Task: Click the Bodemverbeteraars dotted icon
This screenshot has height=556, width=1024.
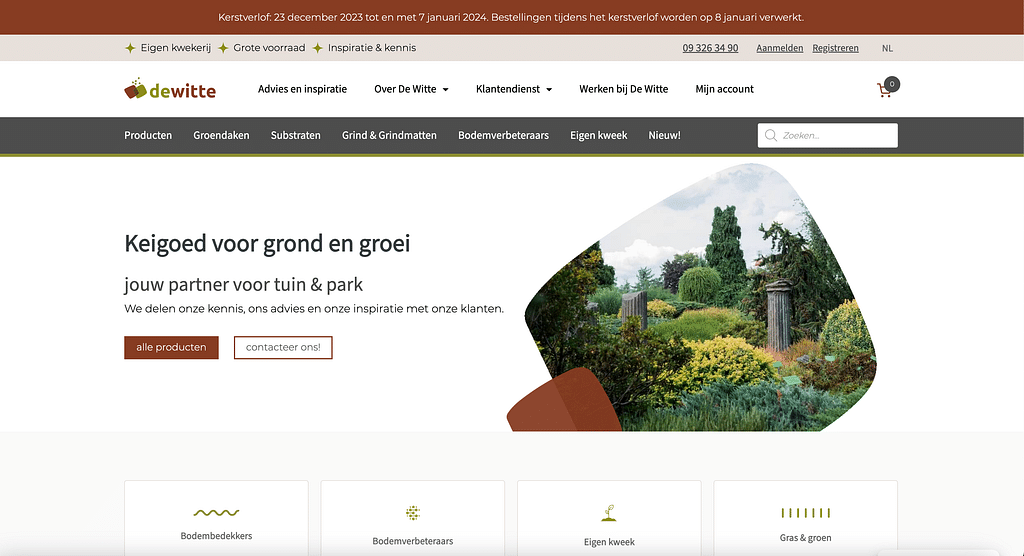Action: pyautogui.click(x=413, y=513)
